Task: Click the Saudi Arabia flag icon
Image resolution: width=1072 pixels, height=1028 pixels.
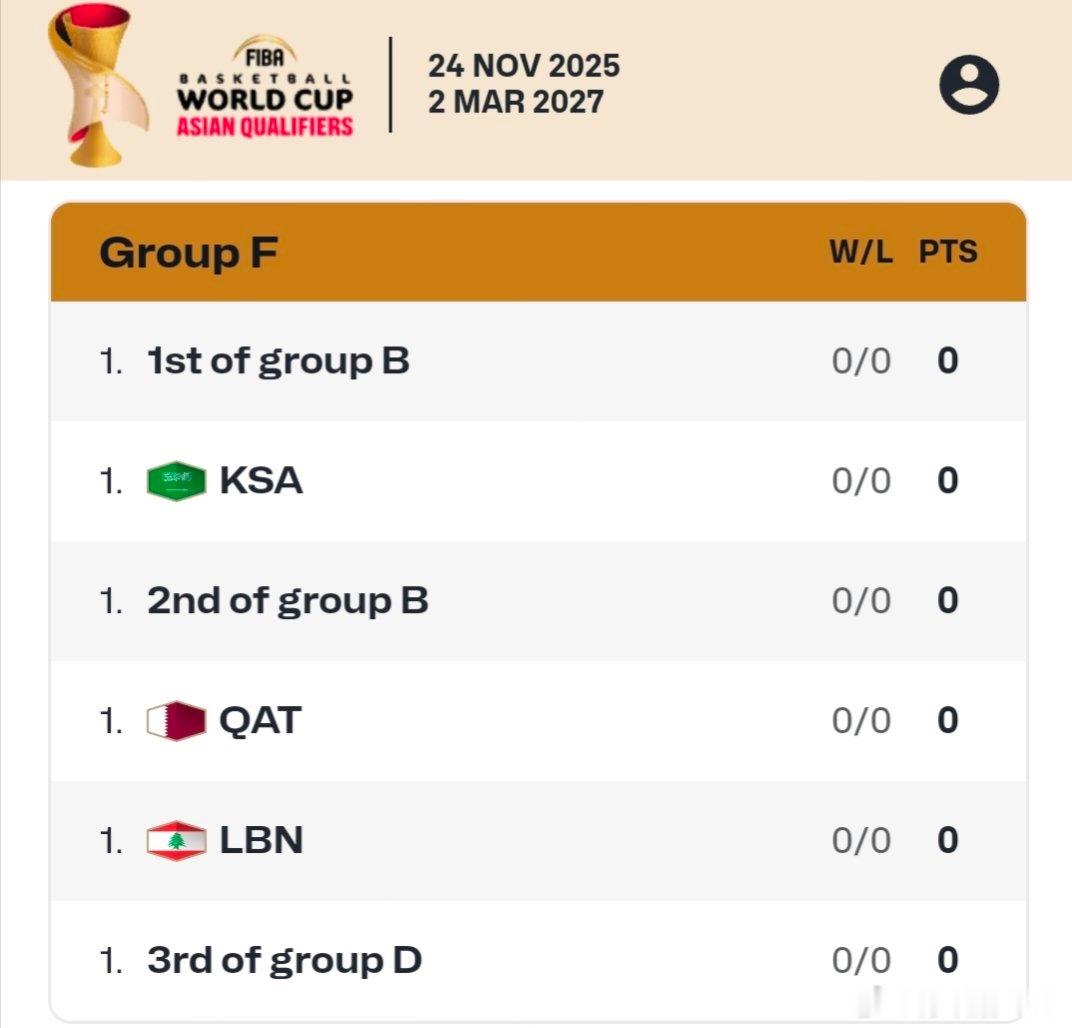Action: 176,481
